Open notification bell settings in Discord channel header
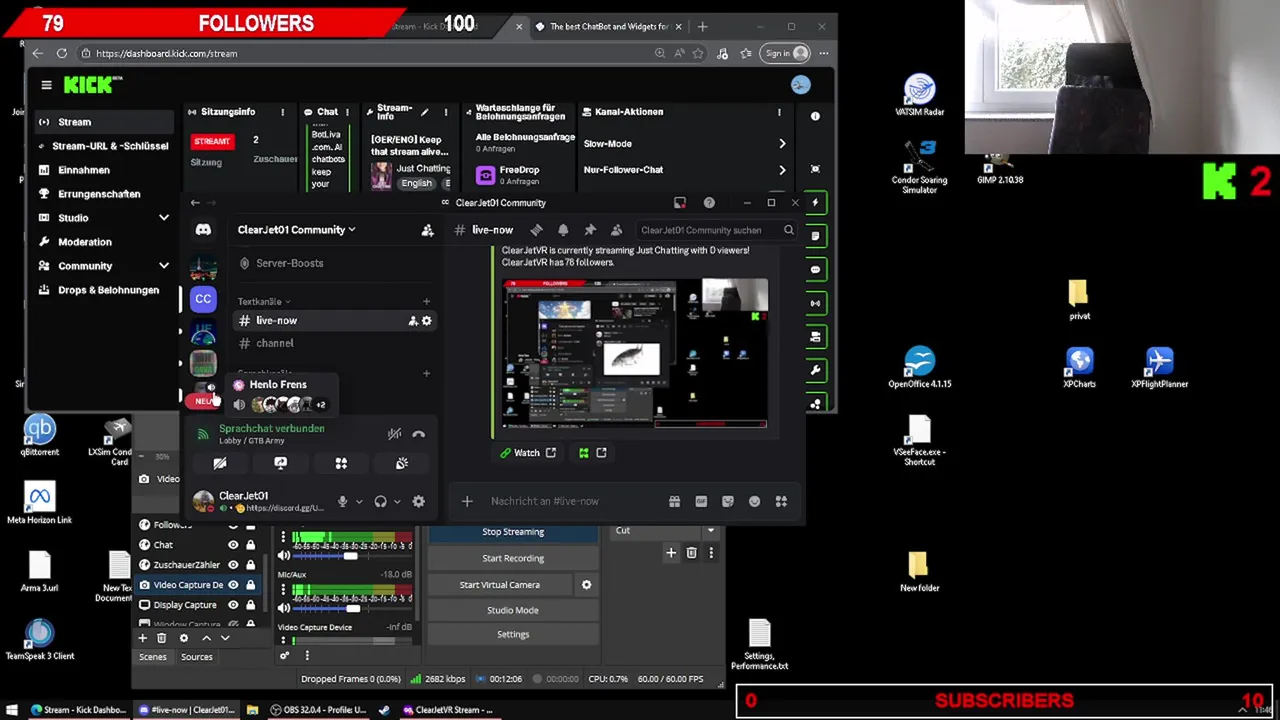The width and height of the screenshot is (1280, 720). point(563,230)
